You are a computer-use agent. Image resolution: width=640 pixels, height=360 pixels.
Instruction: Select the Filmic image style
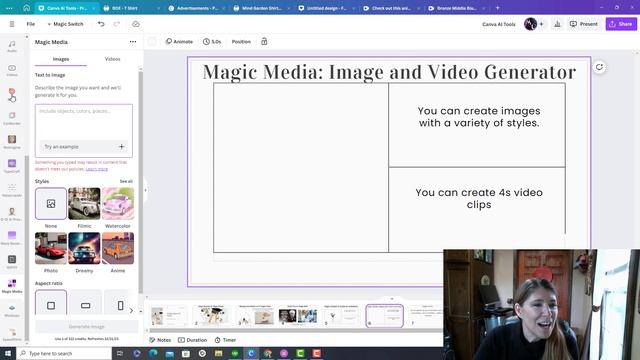tap(84, 204)
